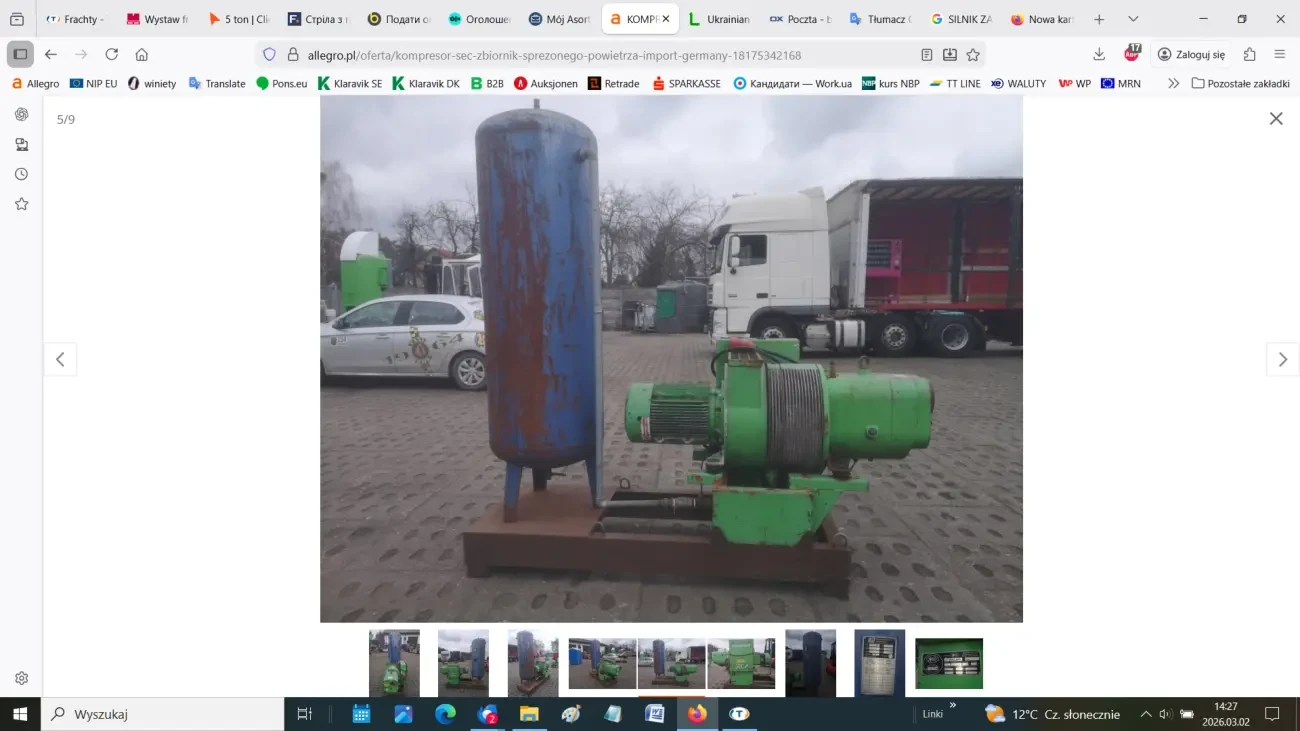Image resolution: width=1300 pixels, height=731 pixels.
Task: Select the last compressor thumbnail in the gallery
Action: (x=947, y=663)
